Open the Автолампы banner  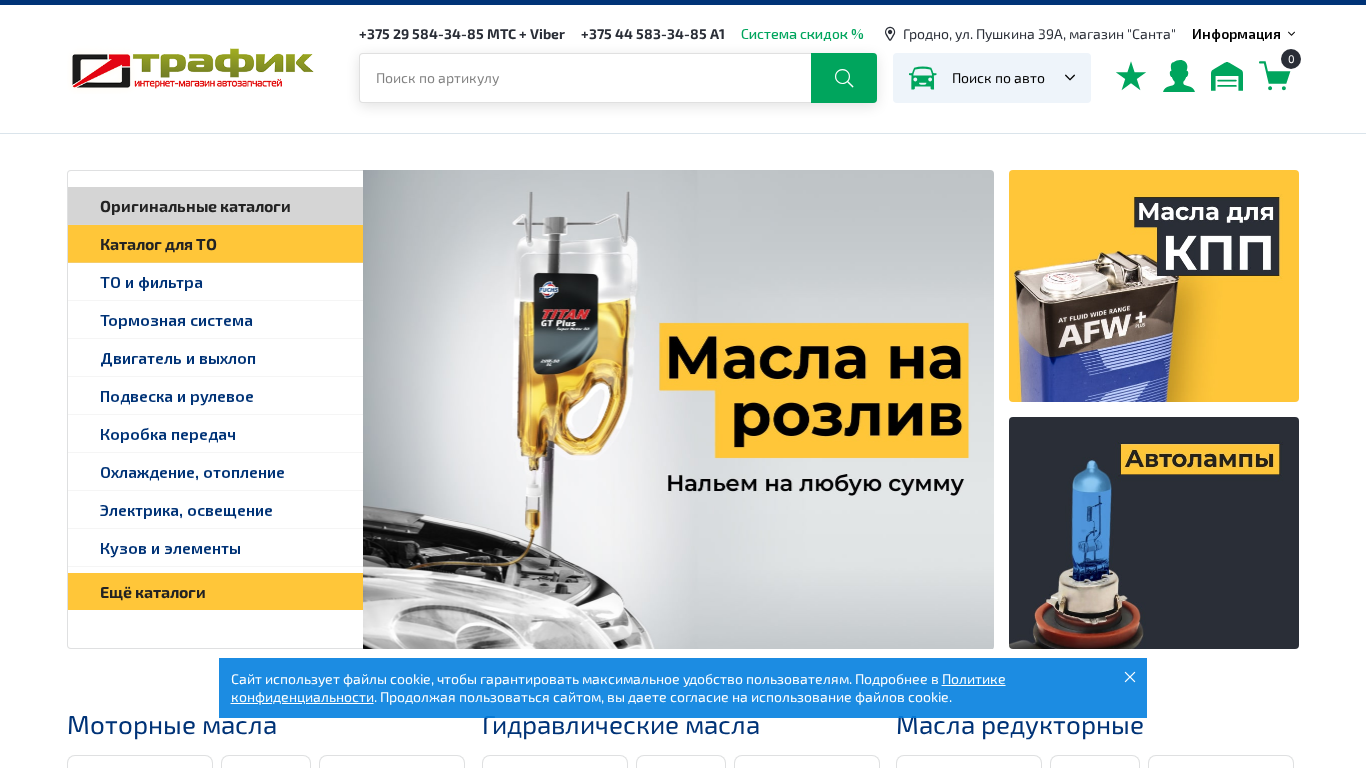[x=1154, y=533]
